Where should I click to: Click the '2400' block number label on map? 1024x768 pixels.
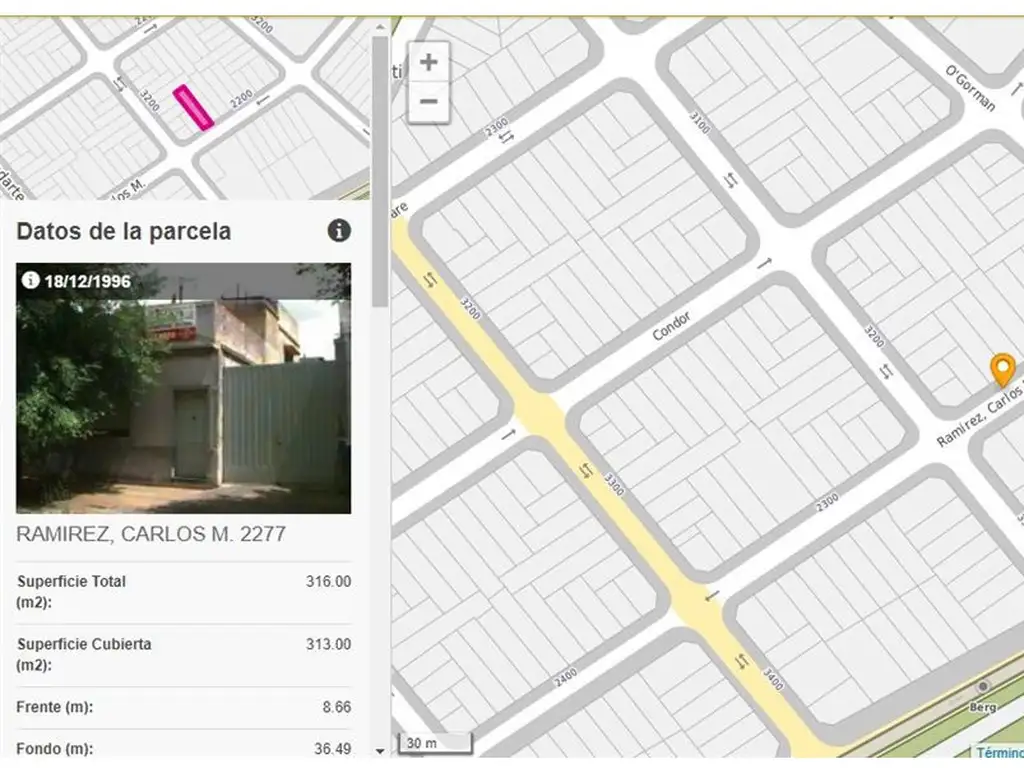tap(566, 677)
